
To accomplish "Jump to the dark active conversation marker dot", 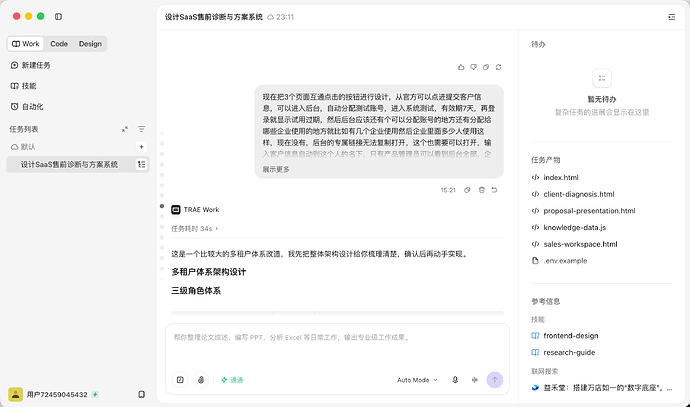I will [162, 206].
